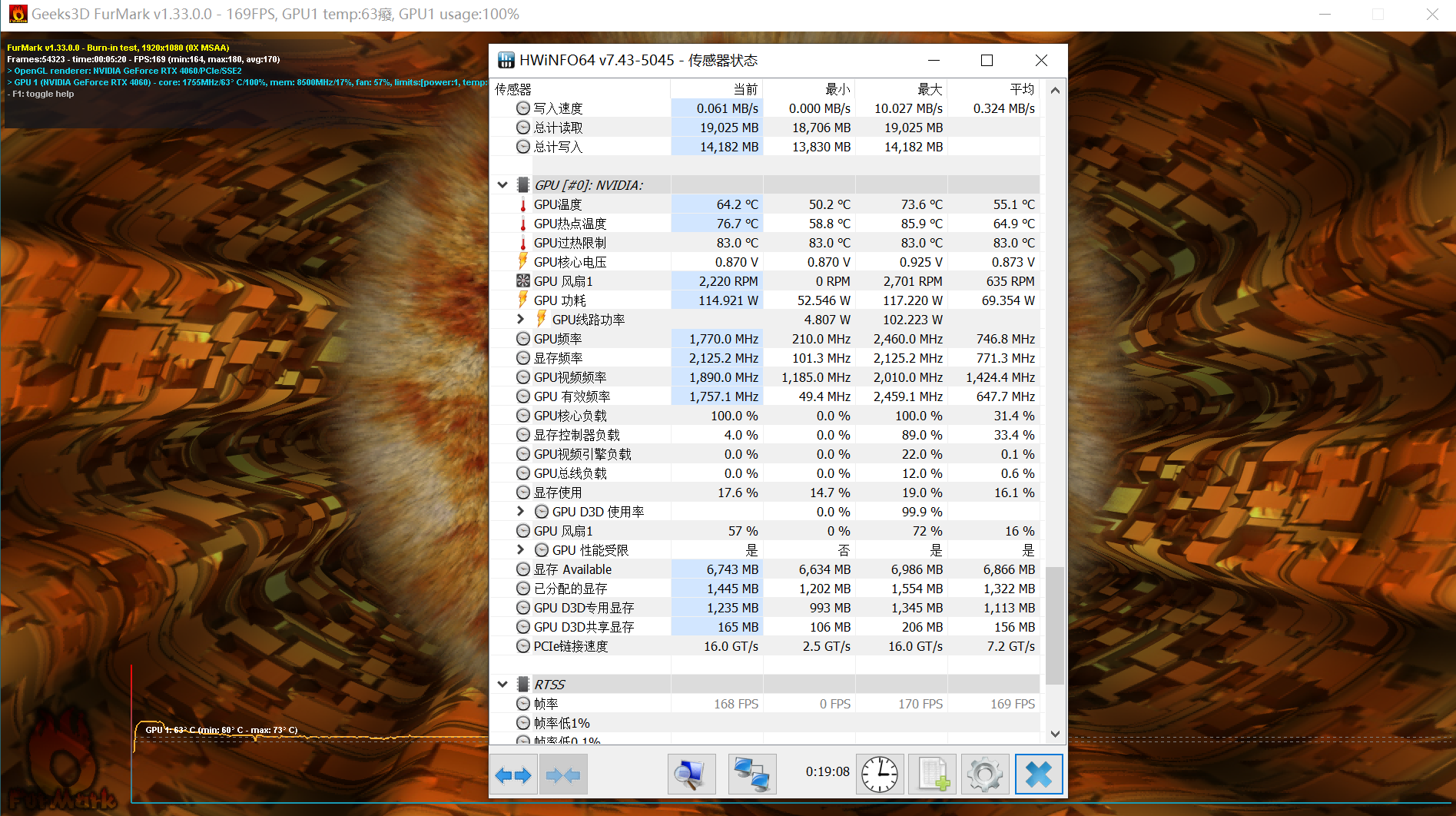The image size is (1456, 816).
Task: Collapse the GPU [#0]: NVIDIA sensor group
Action: click(x=502, y=185)
